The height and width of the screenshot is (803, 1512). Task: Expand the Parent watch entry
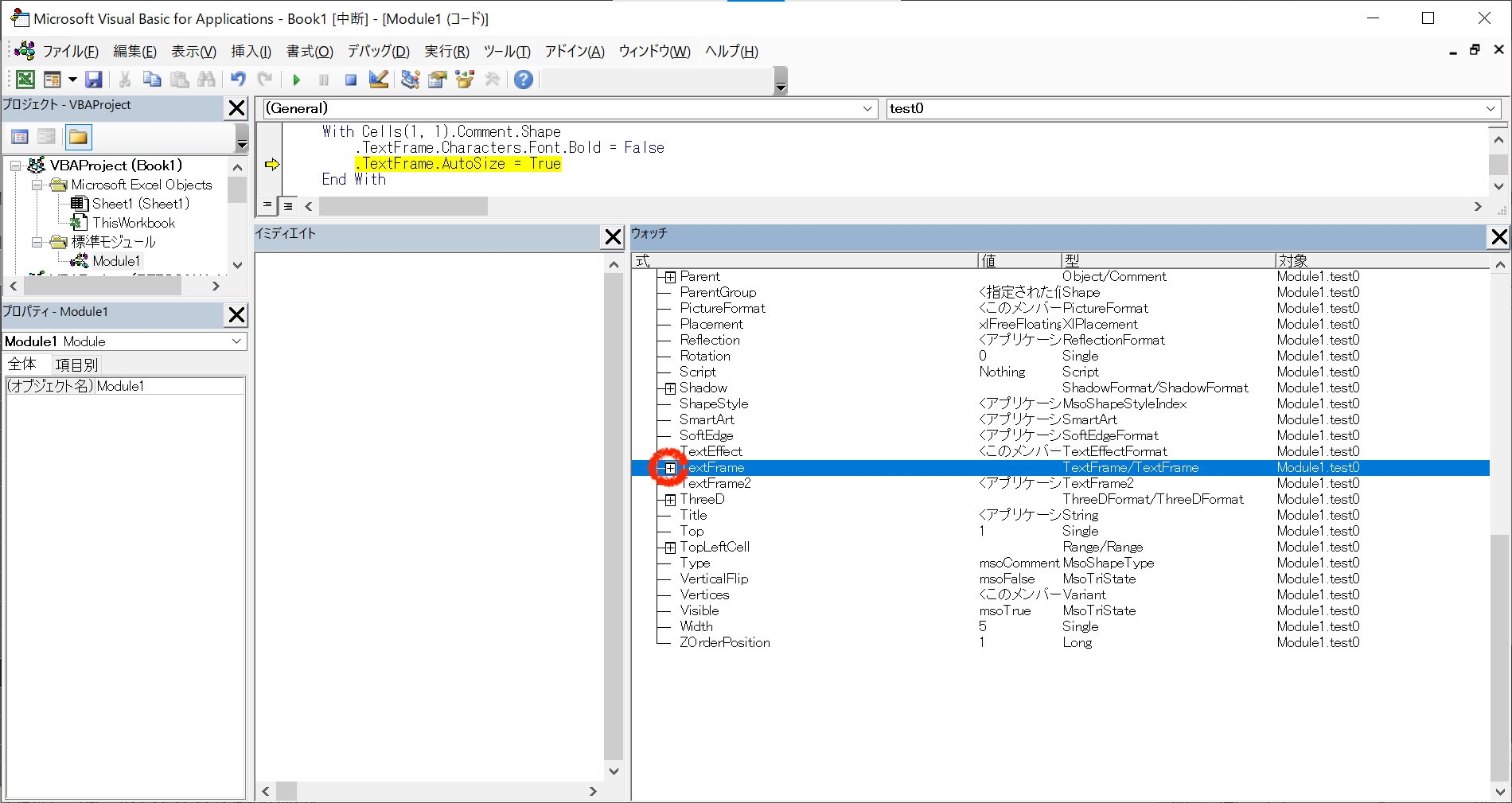coord(670,277)
